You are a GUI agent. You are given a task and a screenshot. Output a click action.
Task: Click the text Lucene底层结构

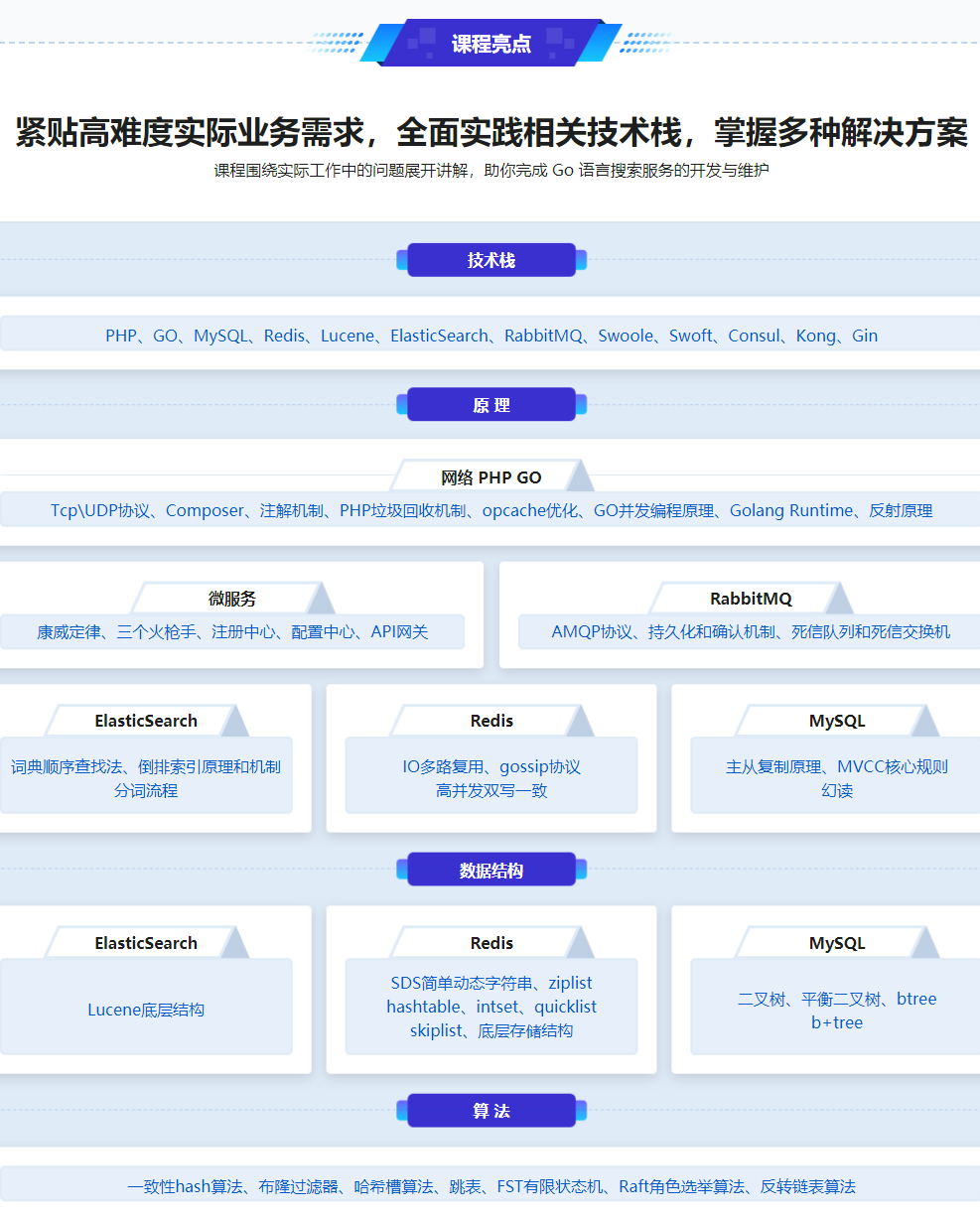(146, 1011)
